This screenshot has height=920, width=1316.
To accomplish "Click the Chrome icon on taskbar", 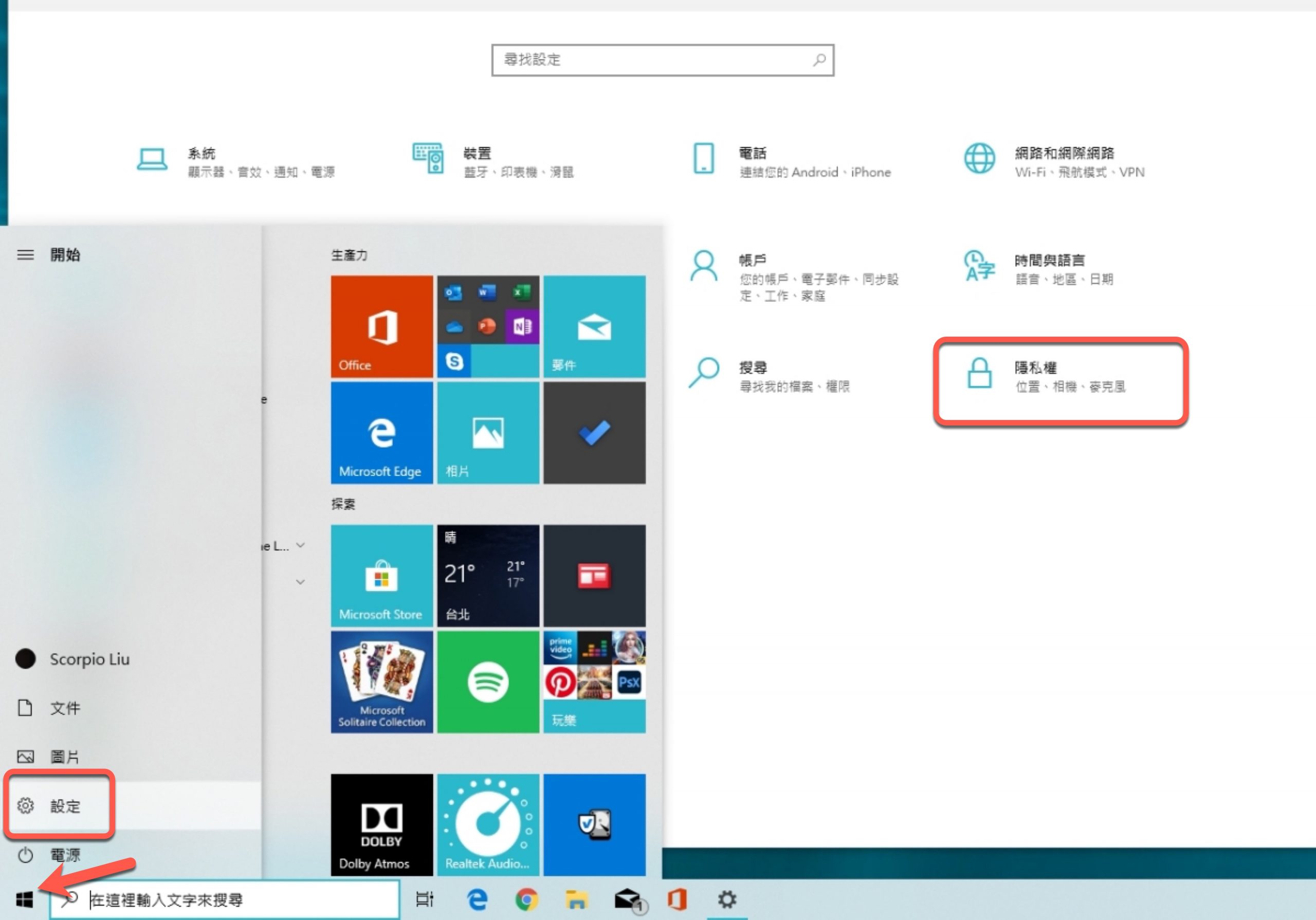I will pos(526,899).
